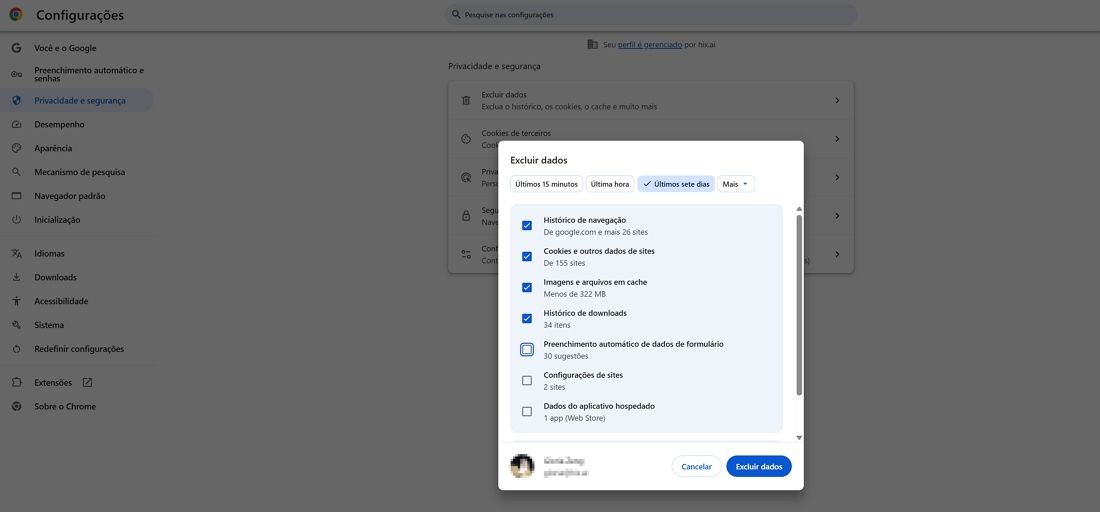This screenshot has height=512, width=1100.
Task: Click the Desempenho speedometer icon
Action: (x=16, y=125)
